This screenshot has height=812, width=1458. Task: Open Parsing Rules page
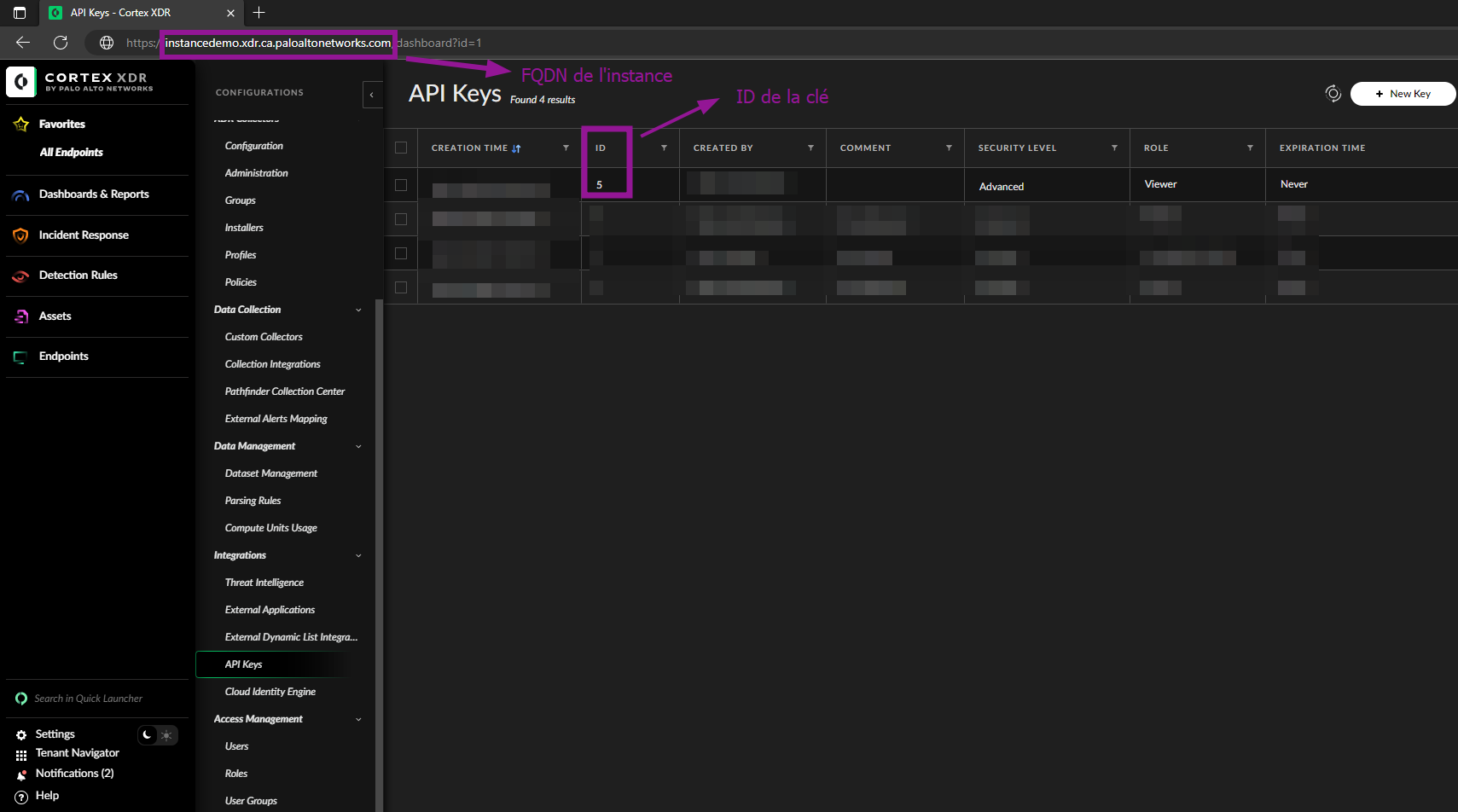click(x=253, y=501)
